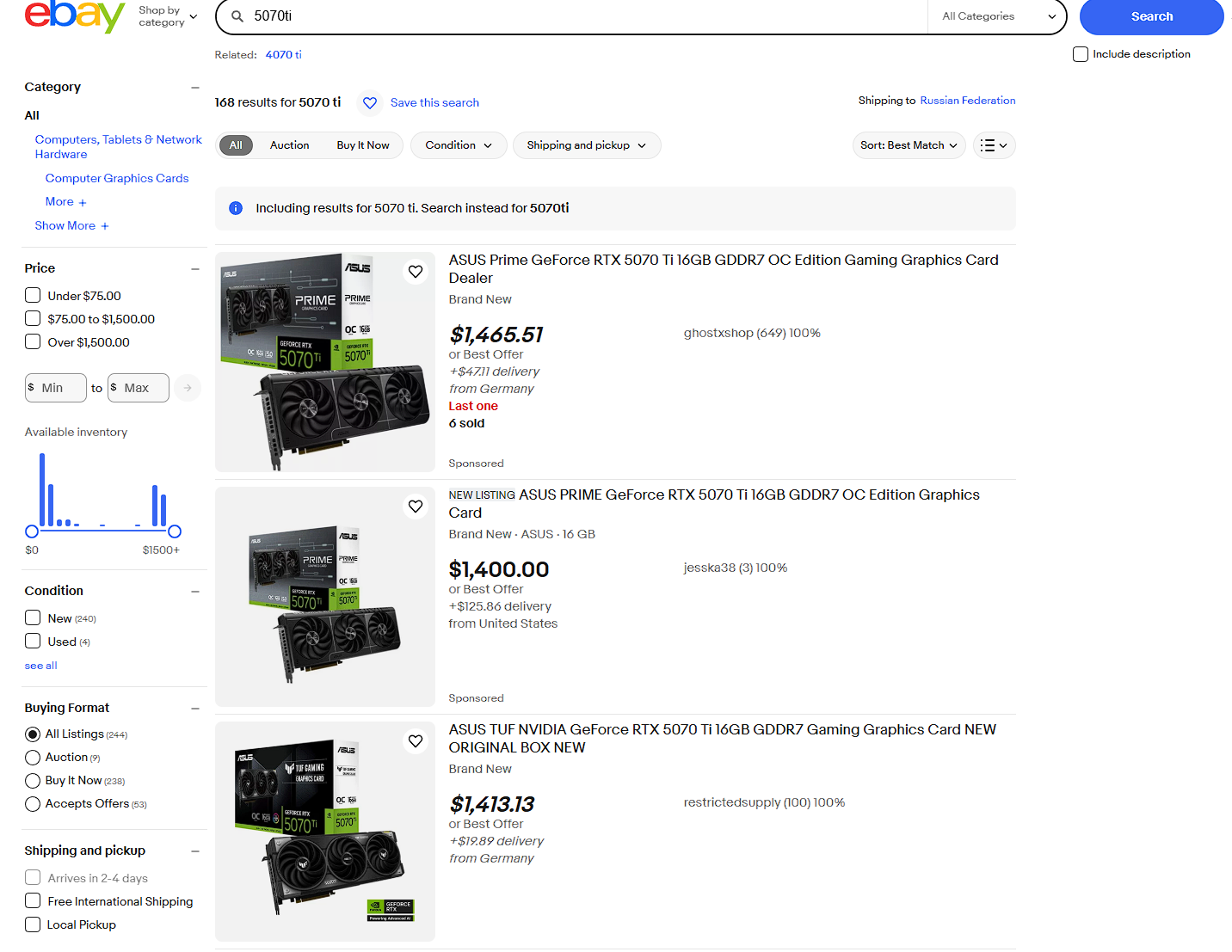Image resolution: width=1232 pixels, height=952 pixels.
Task: Click the Max price input field
Action: click(x=138, y=388)
